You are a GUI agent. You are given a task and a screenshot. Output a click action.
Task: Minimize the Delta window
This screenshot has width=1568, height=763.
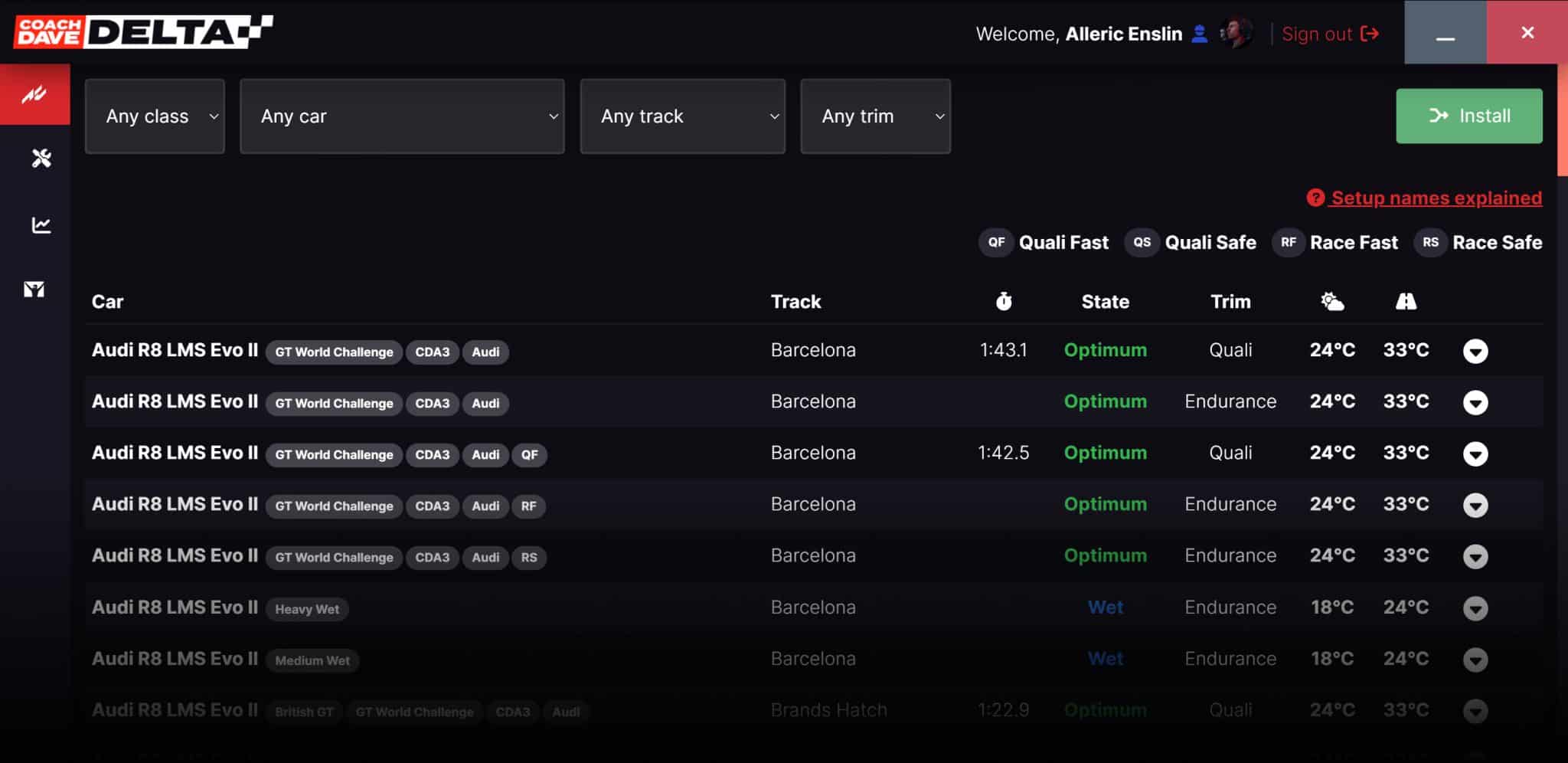(1445, 32)
